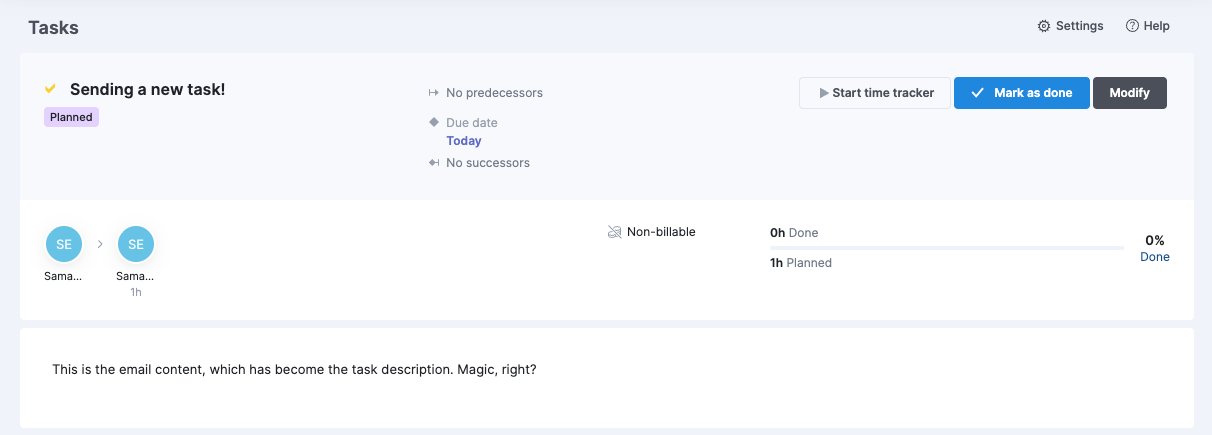Click the '1h Planned' text
The image size is (1212, 435).
801,263
